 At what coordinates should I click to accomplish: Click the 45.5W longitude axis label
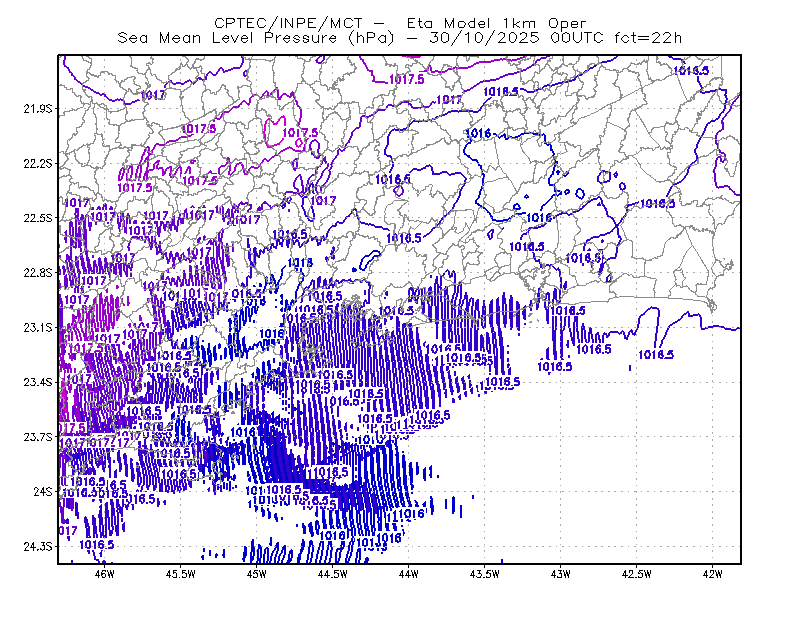click(x=181, y=574)
